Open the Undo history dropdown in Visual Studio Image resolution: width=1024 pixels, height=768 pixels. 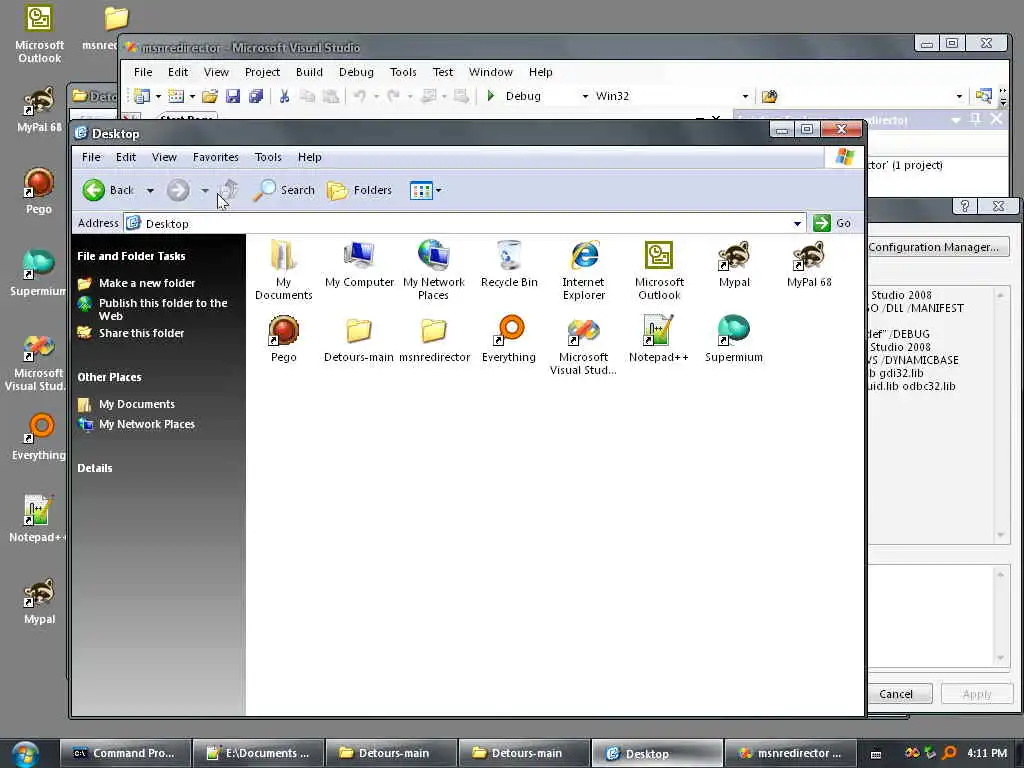376,97
